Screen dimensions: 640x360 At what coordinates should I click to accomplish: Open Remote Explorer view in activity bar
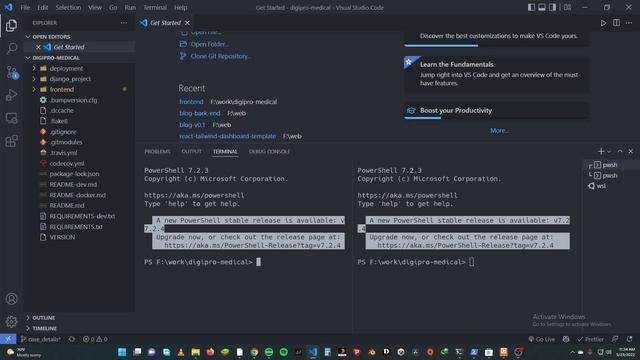(11, 118)
